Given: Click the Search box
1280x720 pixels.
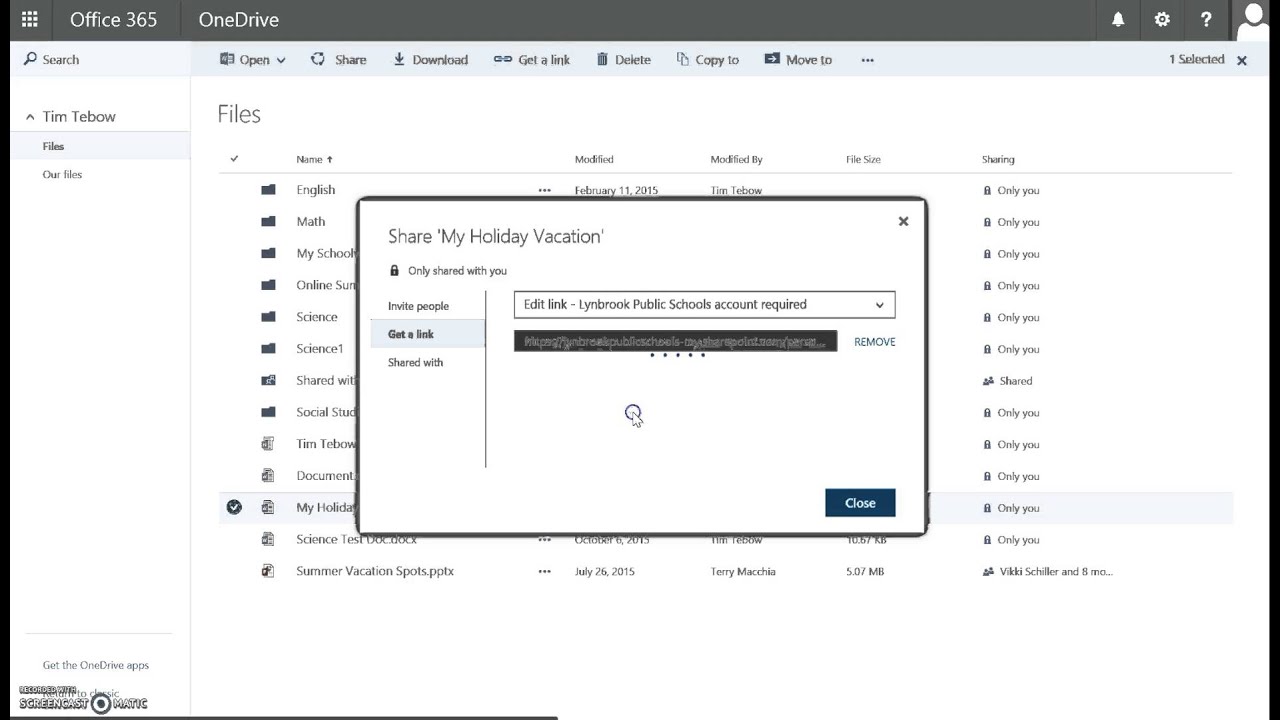Looking at the screenshot, I should [x=100, y=60].
